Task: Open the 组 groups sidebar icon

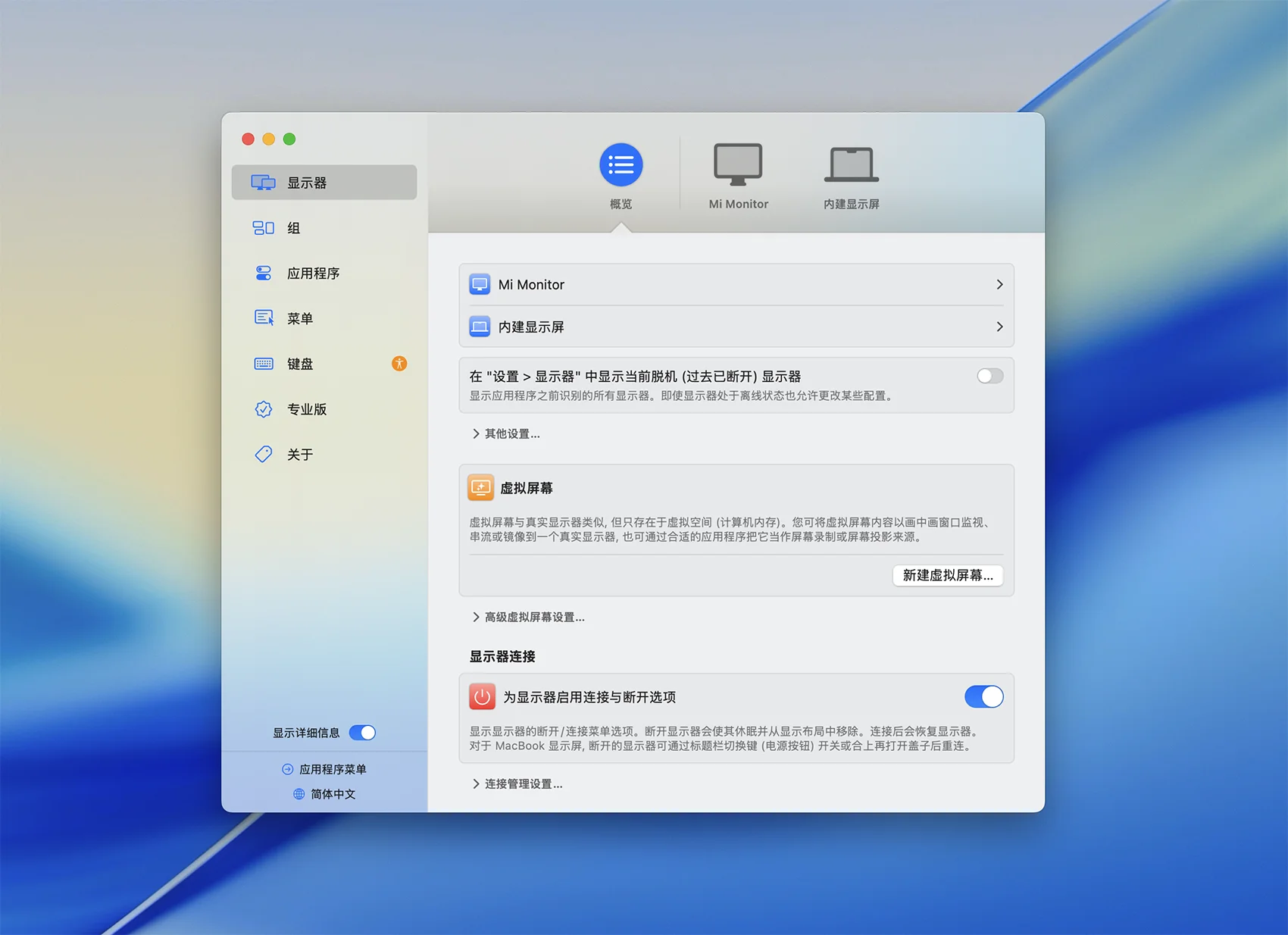Action: (263, 228)
